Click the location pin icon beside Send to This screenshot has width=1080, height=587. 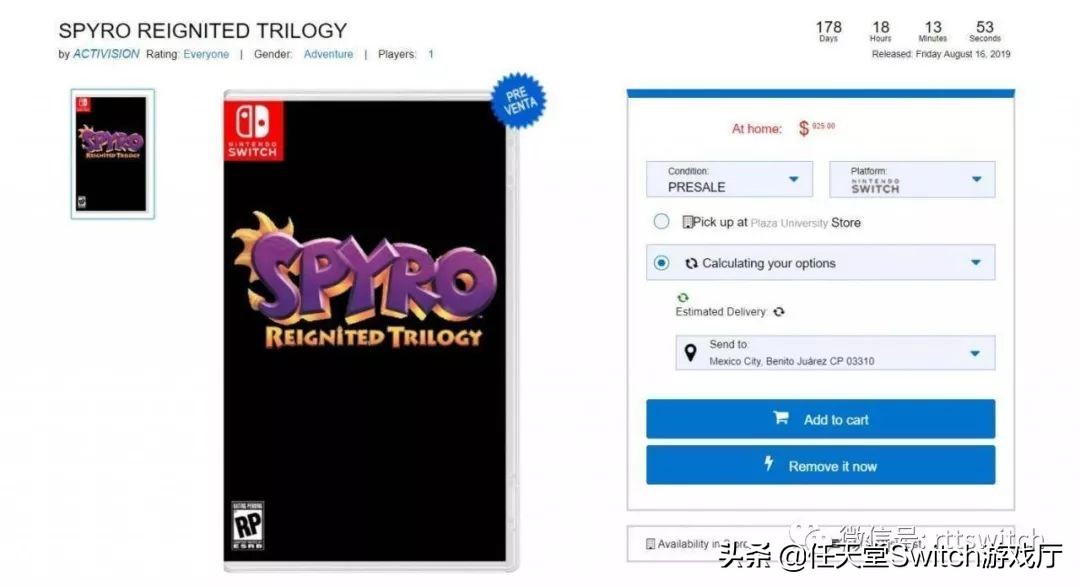[690, 353]
